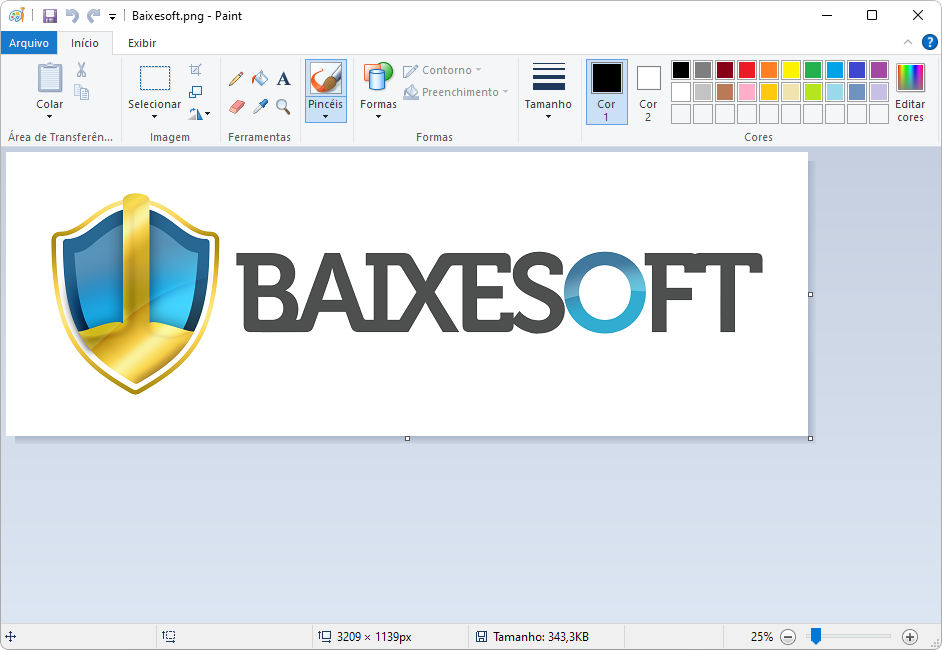Pick the red color swatch
The width and height of the screenshot is (942, 650).
[747, 70]
